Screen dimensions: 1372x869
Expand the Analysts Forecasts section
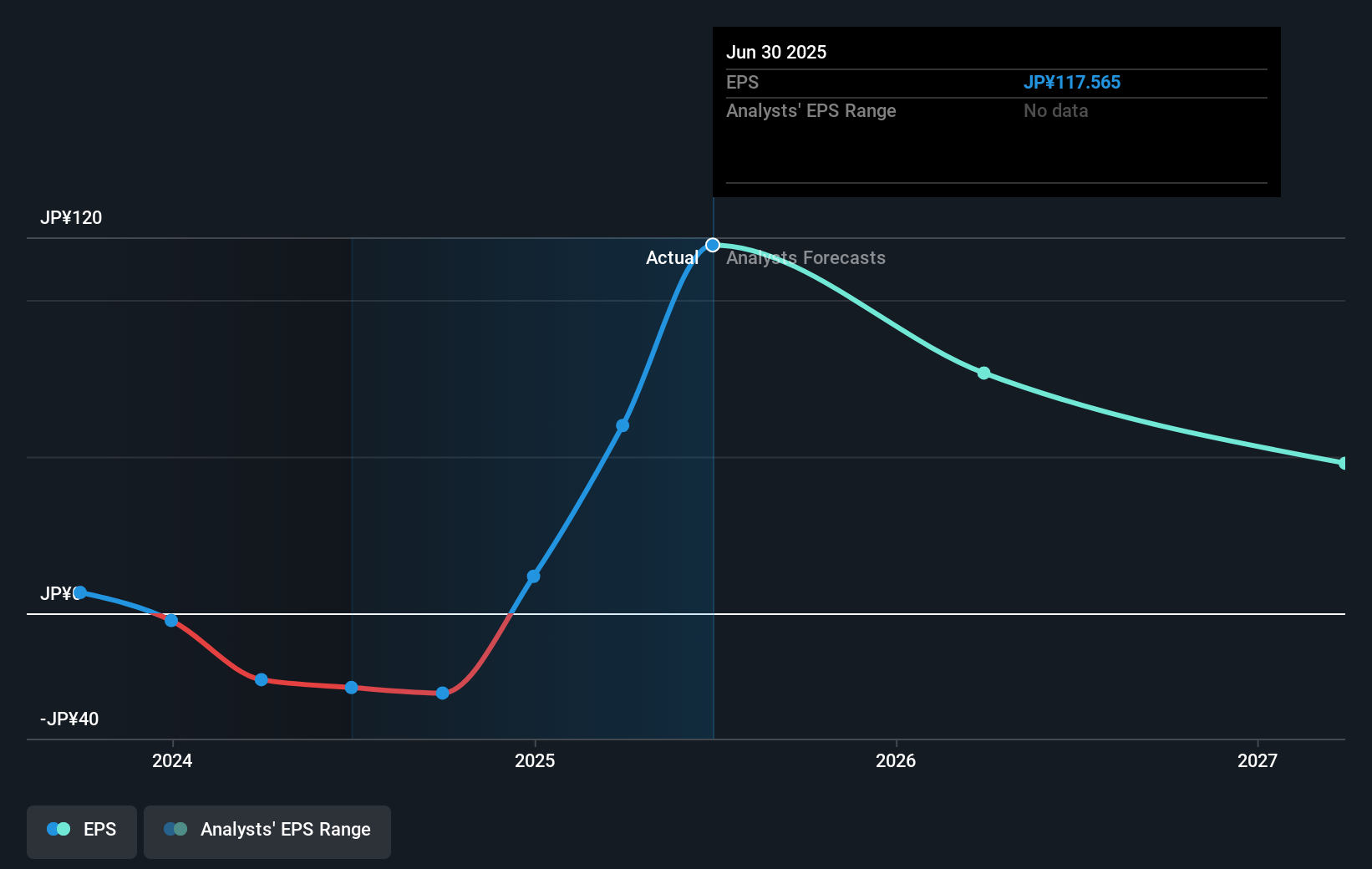(x=805, y=257)
